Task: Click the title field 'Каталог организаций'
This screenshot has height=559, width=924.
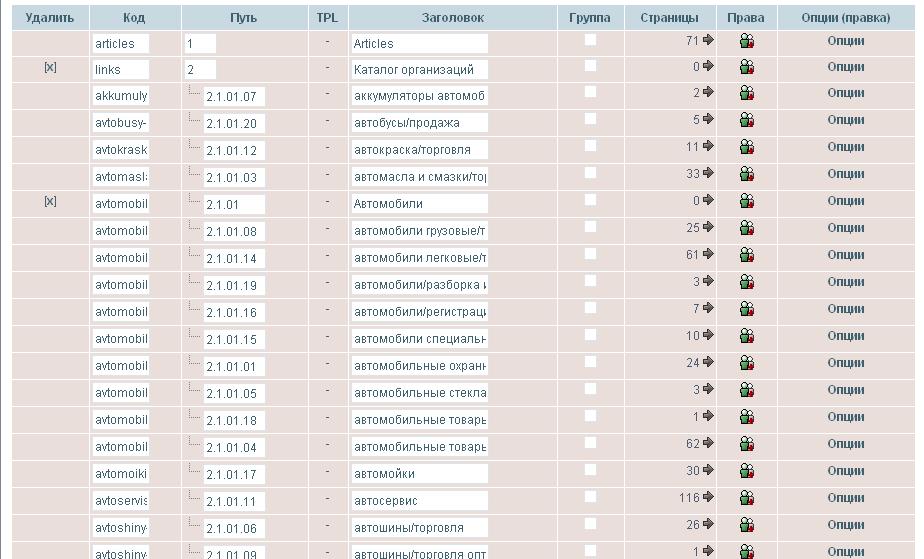Action: 419,70
